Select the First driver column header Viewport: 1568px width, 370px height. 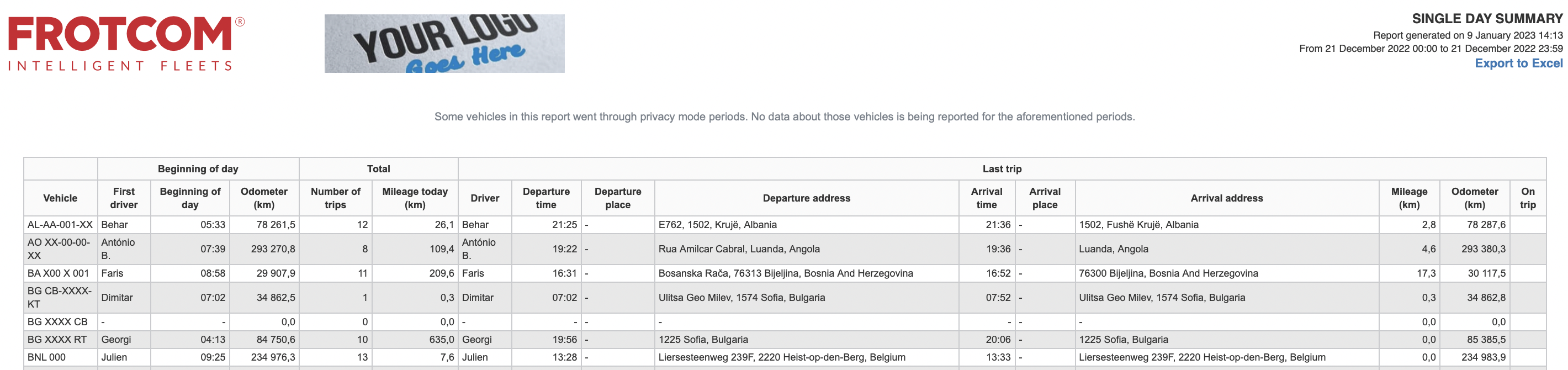pyautogui.click(x=124, y=198)
